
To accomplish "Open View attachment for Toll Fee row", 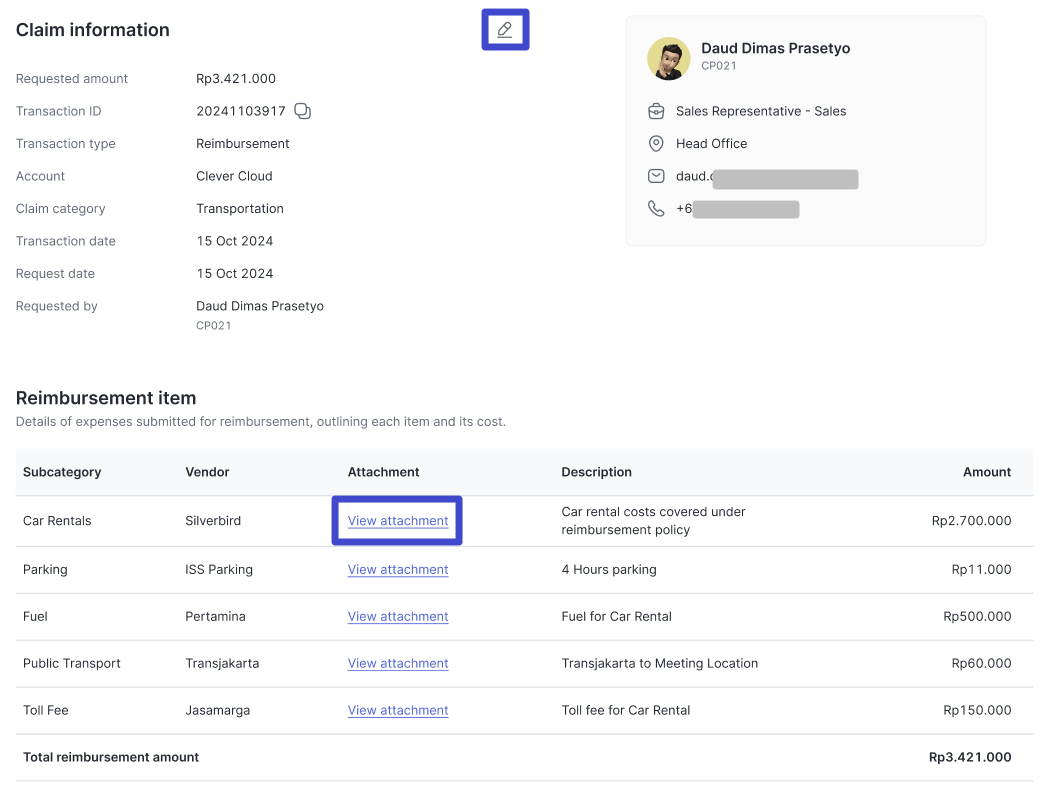I will 398,710.
